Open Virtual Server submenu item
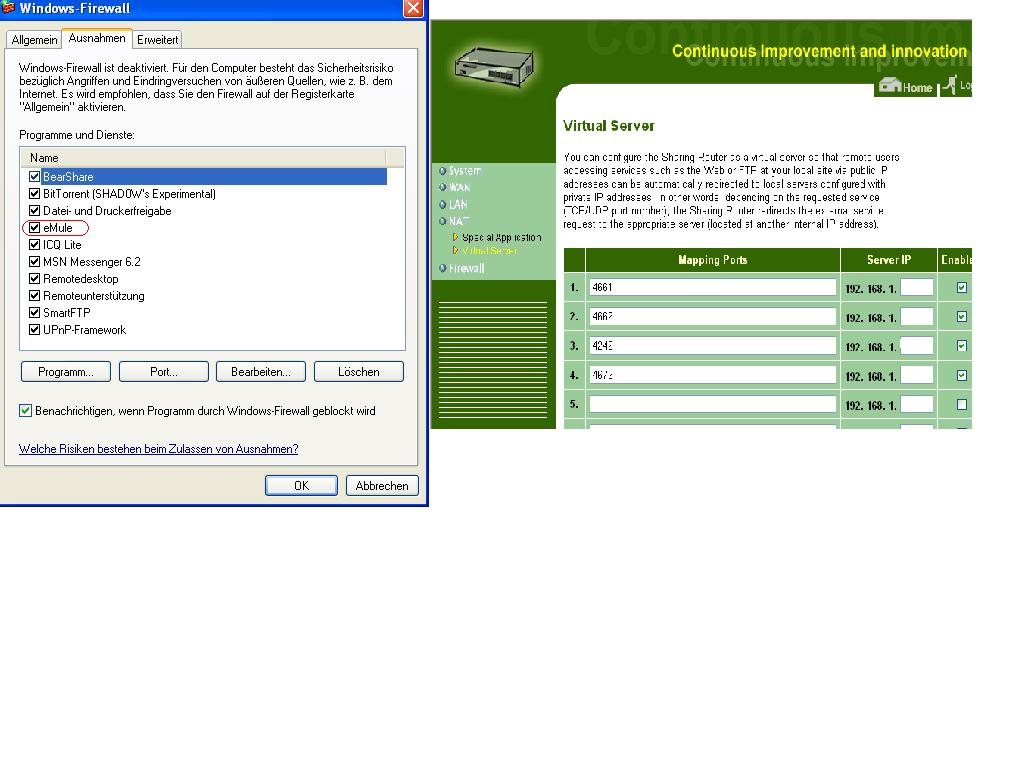The width and height of the screenshot is (1024, 768). [489, 250]
